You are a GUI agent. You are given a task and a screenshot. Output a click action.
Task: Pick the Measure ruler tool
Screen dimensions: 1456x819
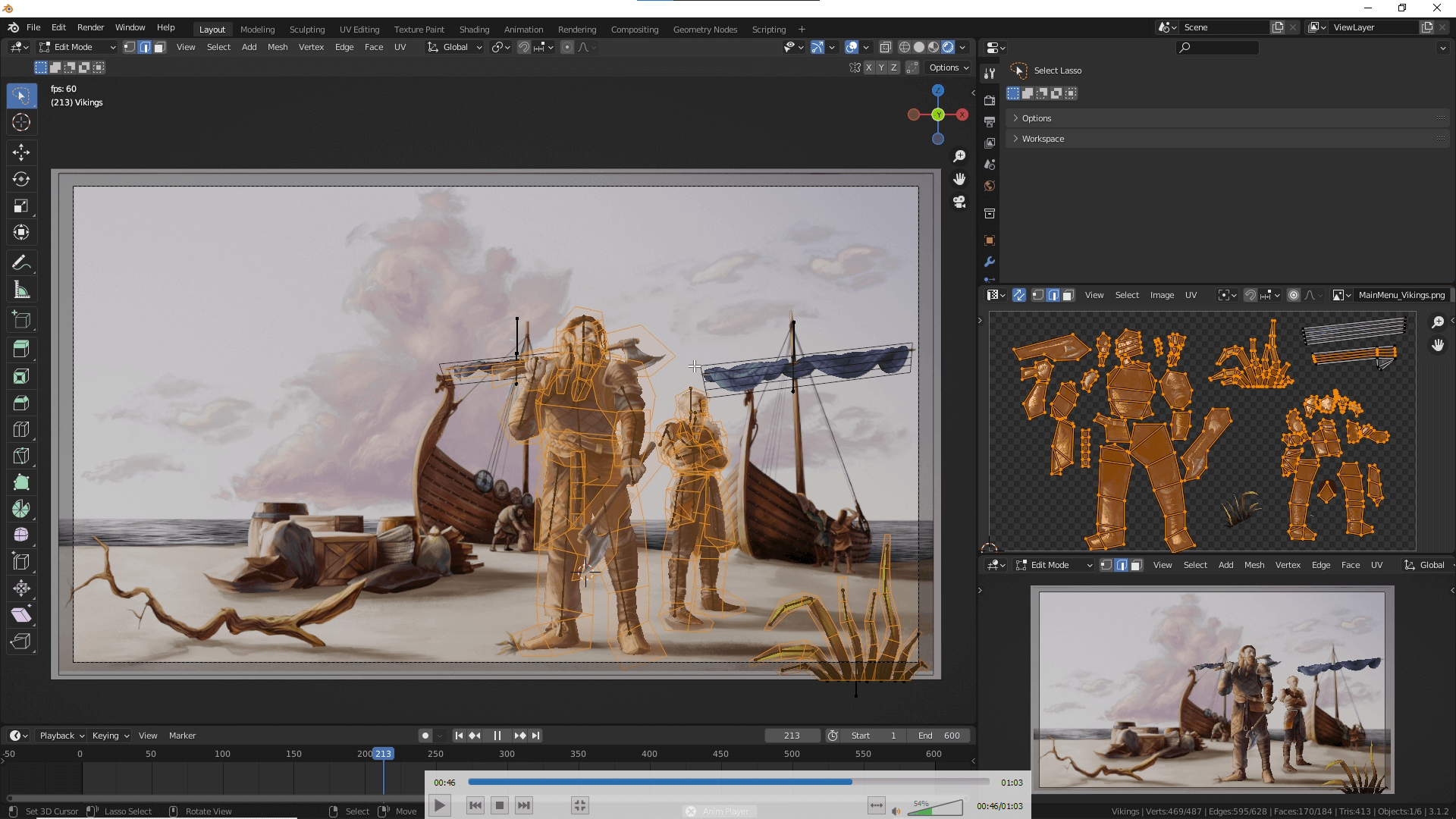point(21,290)
